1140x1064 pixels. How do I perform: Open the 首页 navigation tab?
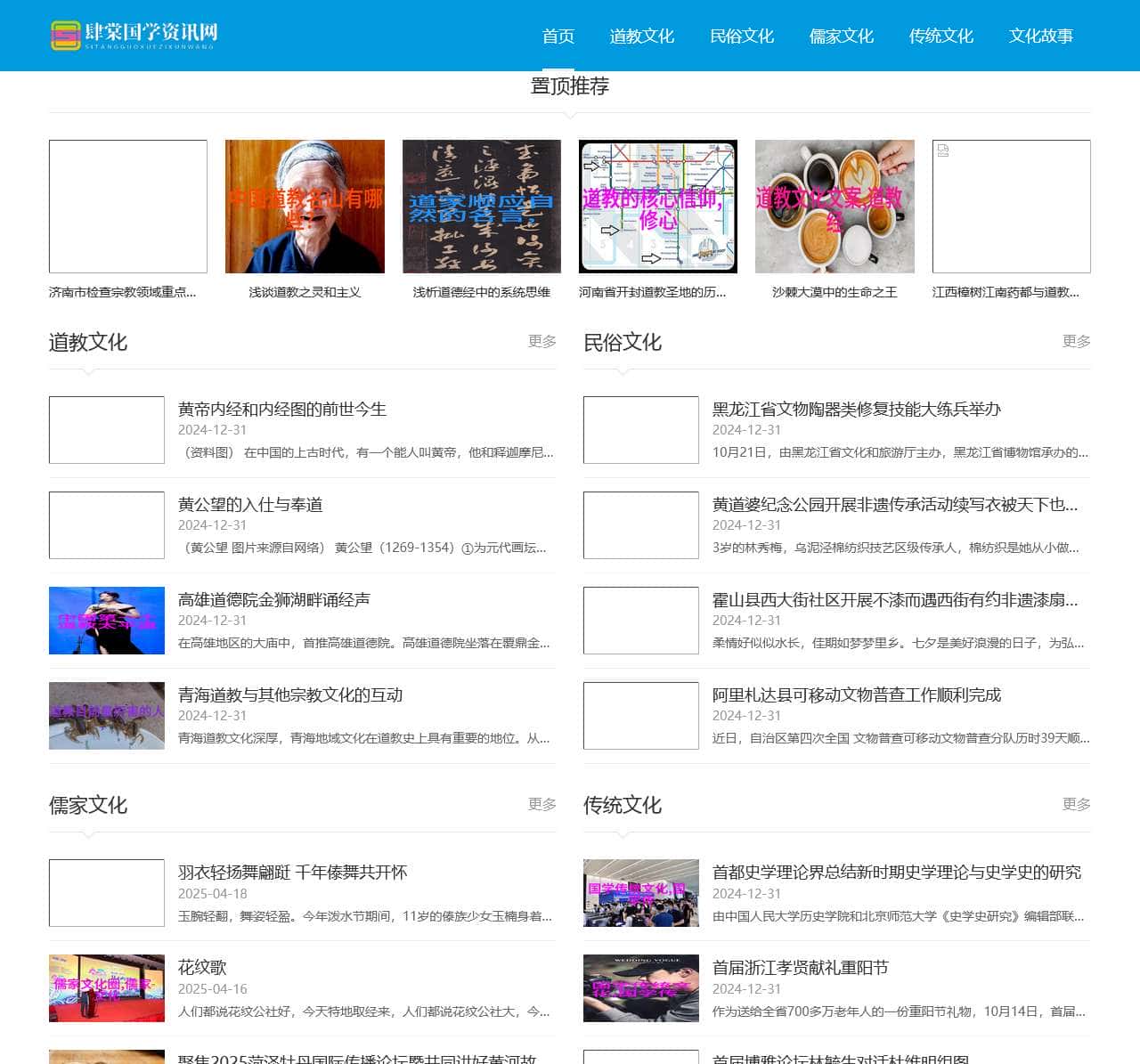coord(558,37)
